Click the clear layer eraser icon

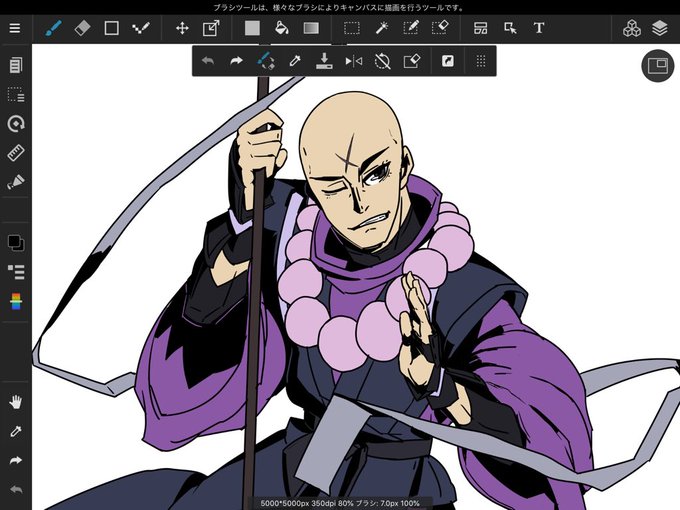coord(412,61)
